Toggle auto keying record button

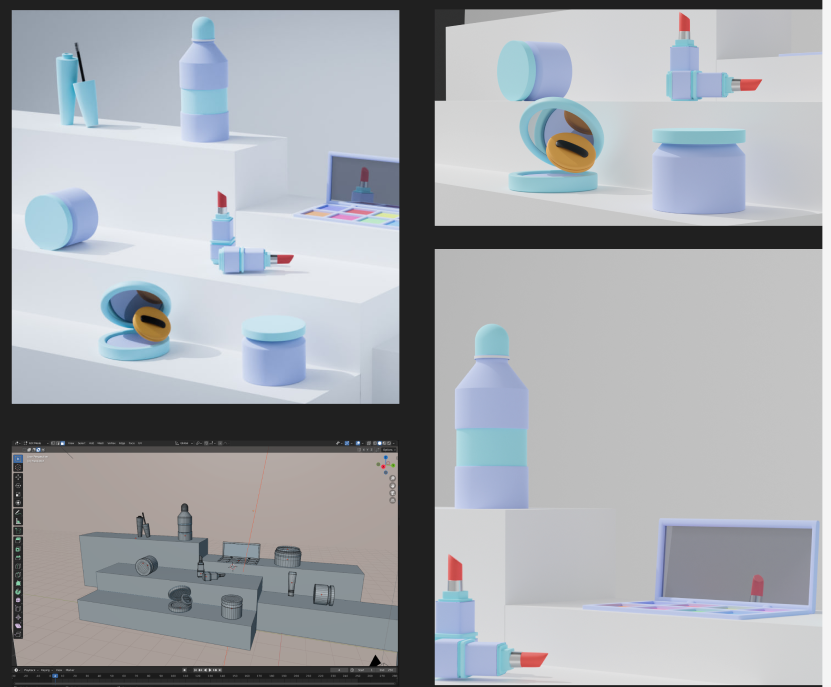pos(184,670)
